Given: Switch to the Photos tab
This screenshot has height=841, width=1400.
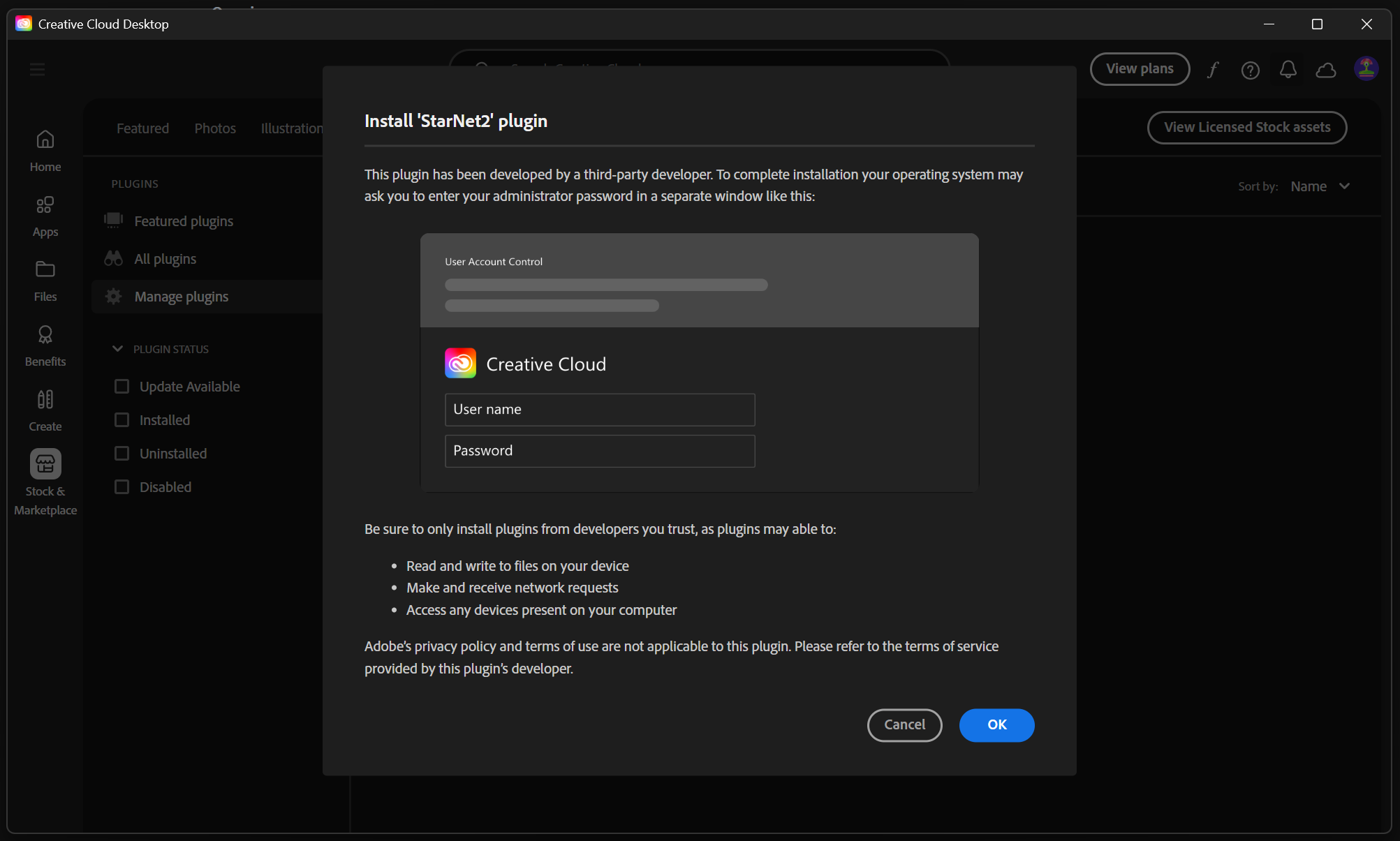Looking at the screenshot, I should (215, 128).
